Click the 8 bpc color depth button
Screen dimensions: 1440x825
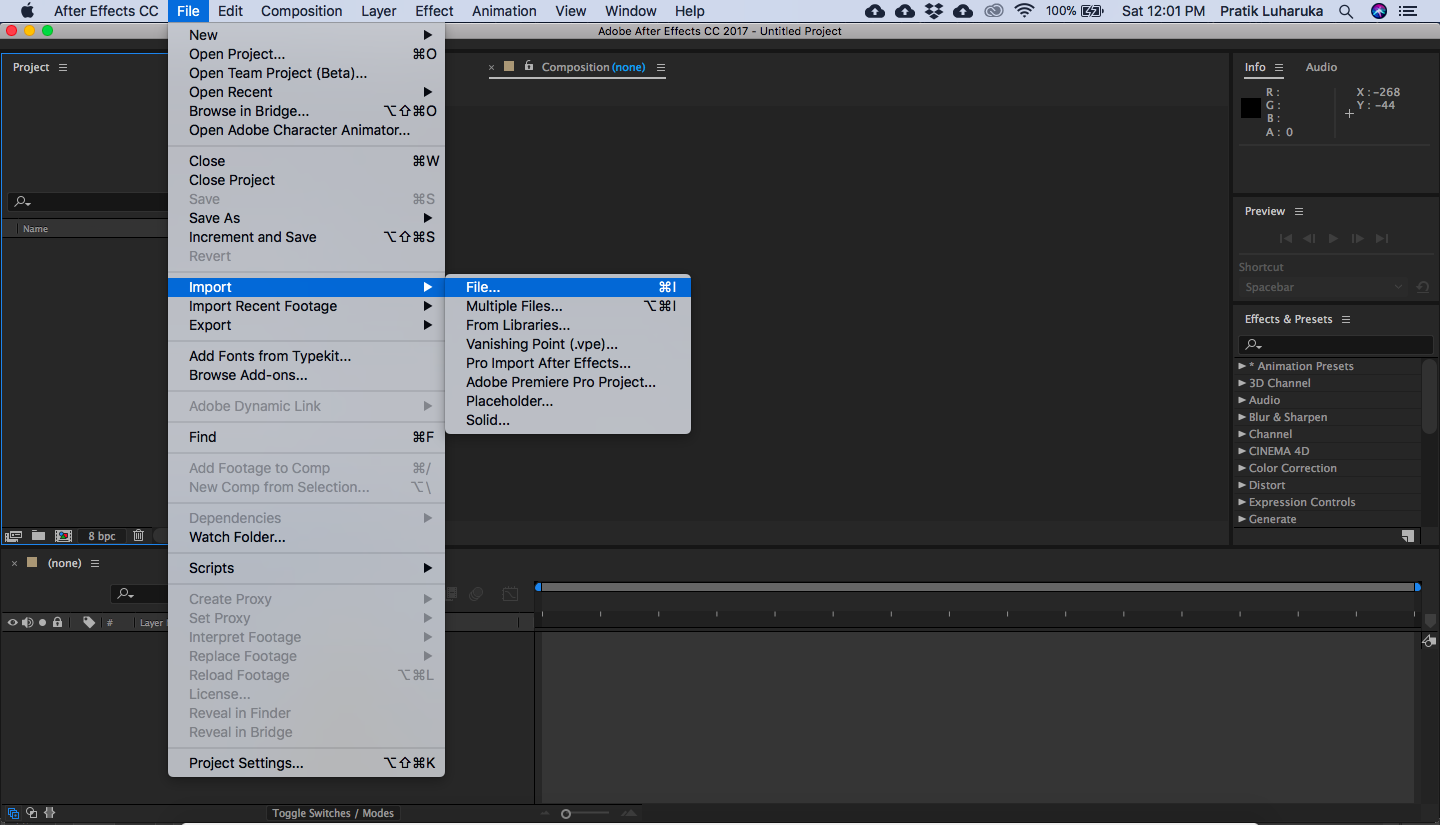point(102,536)
